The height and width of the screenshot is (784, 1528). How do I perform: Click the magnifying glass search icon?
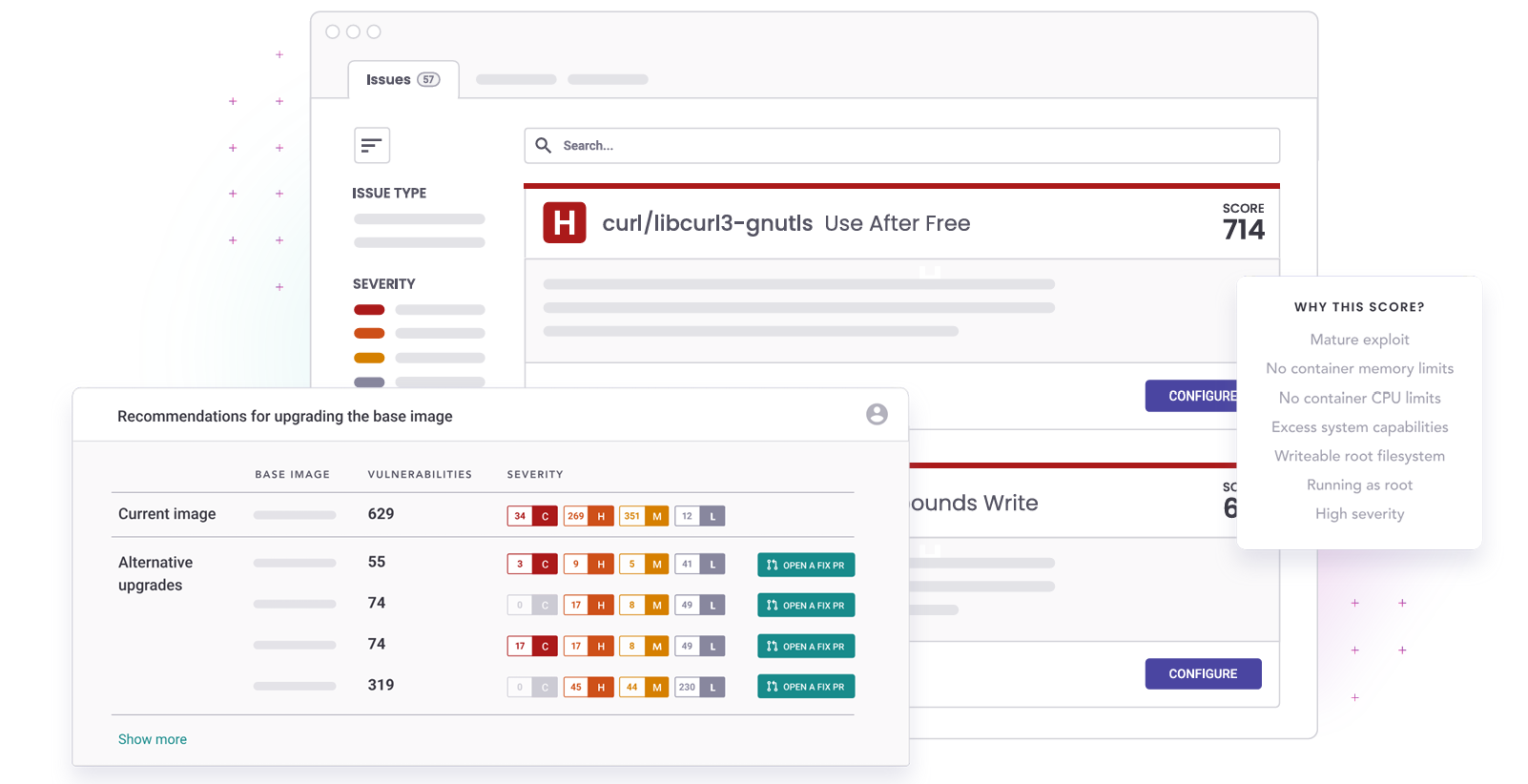(544, 145)
